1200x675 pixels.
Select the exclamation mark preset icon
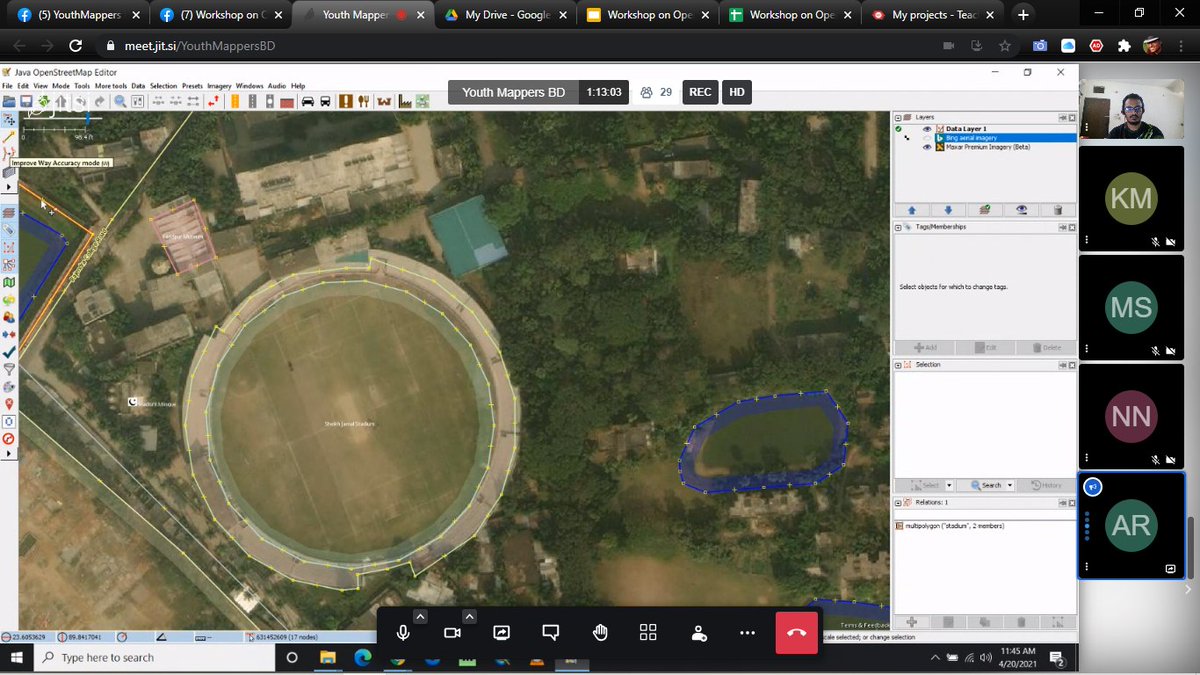click(346, 102)
